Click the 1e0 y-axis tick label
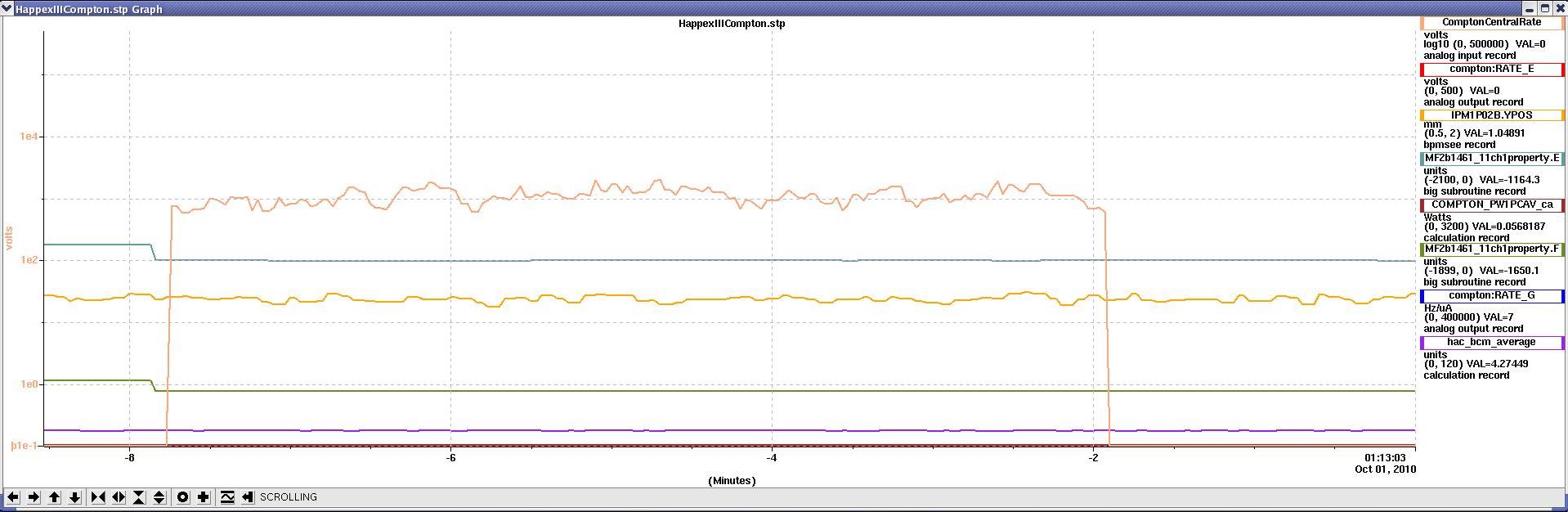Image resolution: width=1568 pixels, height=512 pixels. click(29, 384)
